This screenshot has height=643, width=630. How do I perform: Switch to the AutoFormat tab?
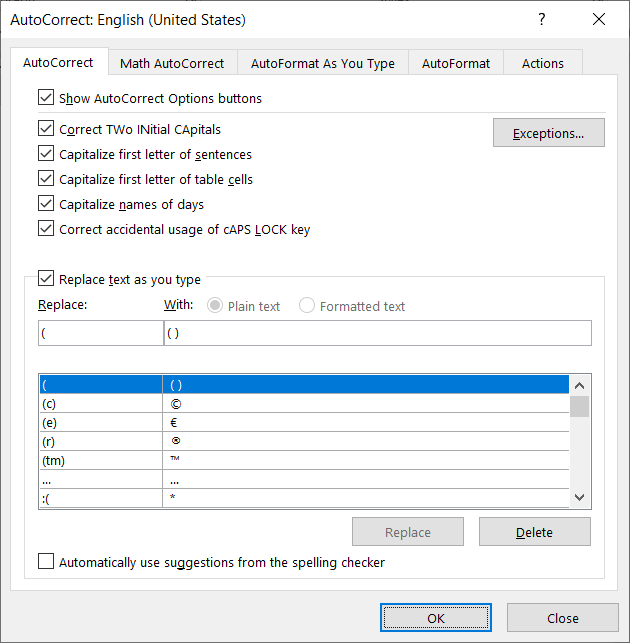(456, 64)
